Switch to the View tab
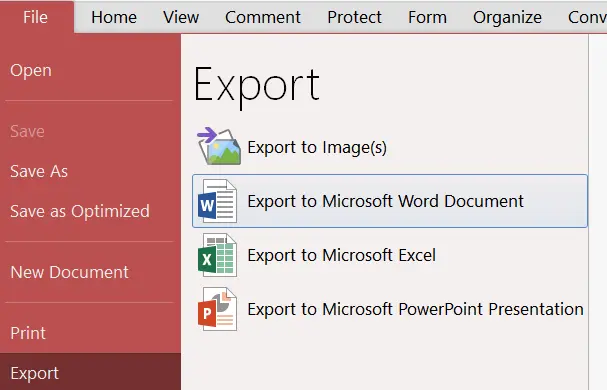The height and width of the screenshot is (390, 607). [181, 17]
